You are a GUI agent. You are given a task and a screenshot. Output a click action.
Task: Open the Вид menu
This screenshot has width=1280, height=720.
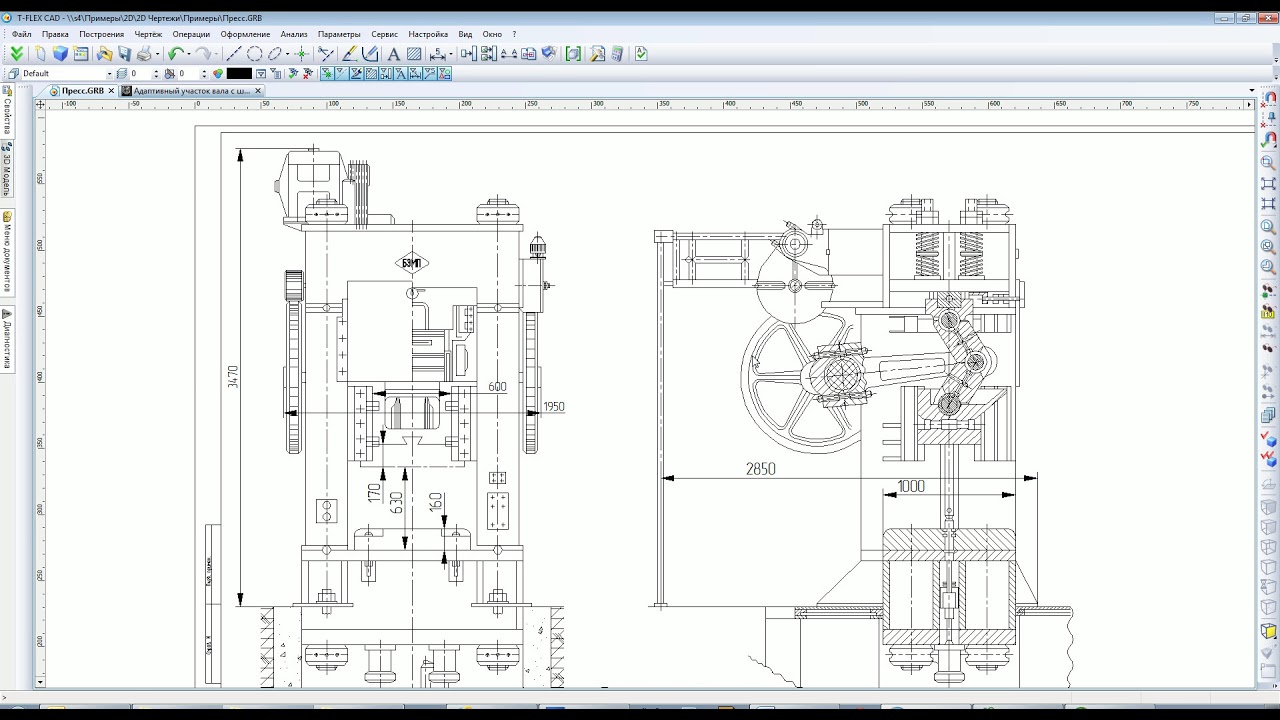click(465, 34)
